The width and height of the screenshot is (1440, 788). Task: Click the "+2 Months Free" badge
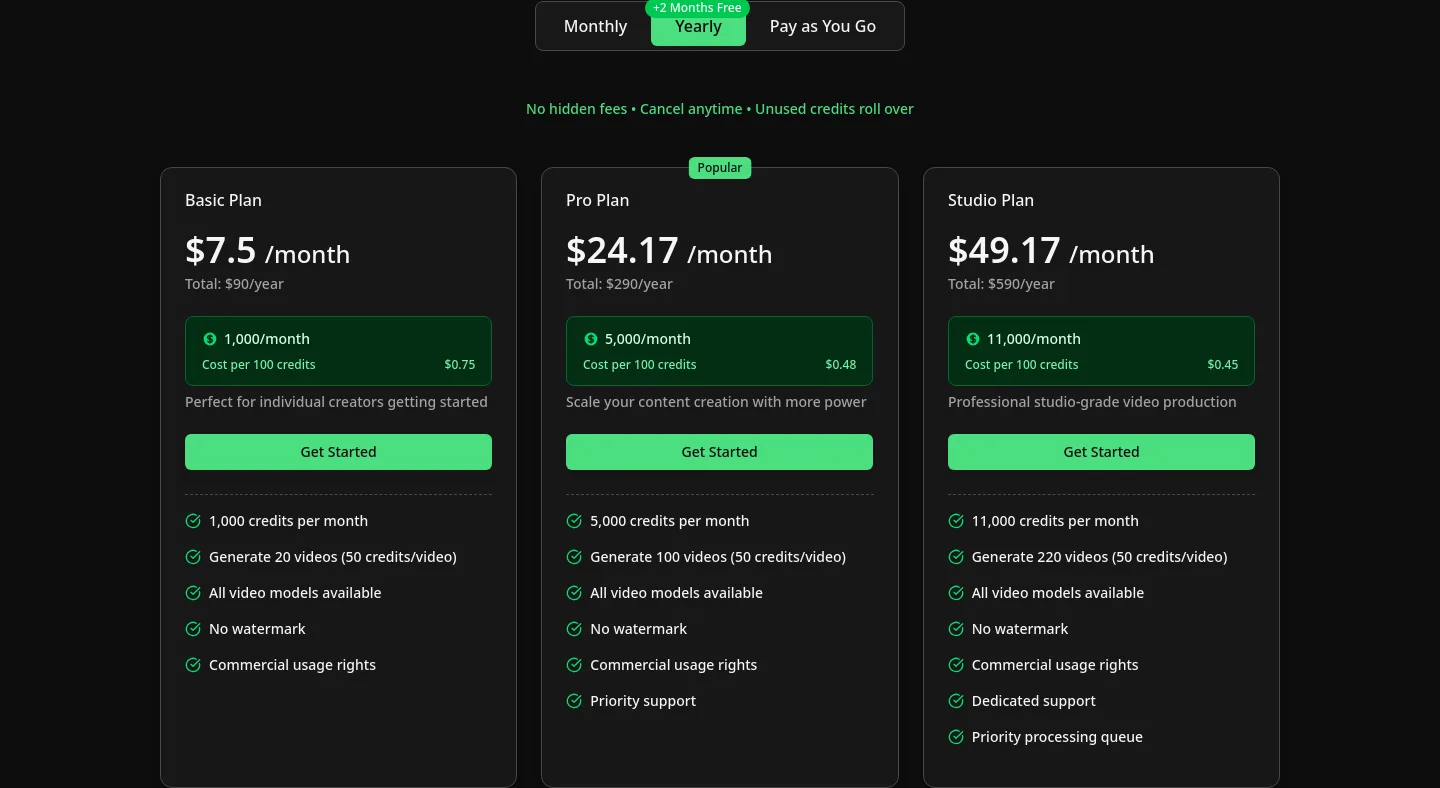pyautogui.click(x=698, y=8)
